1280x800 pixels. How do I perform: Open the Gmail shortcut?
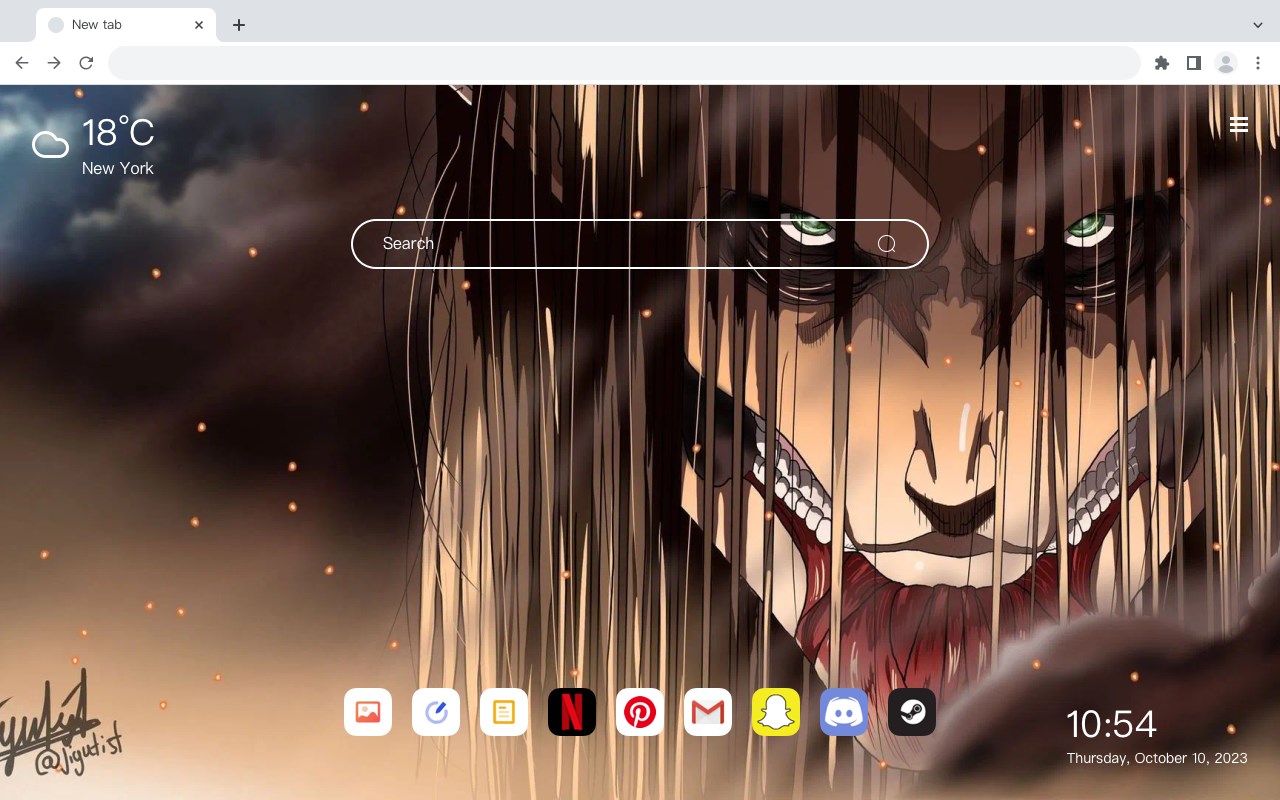click(x=708, y=712)
